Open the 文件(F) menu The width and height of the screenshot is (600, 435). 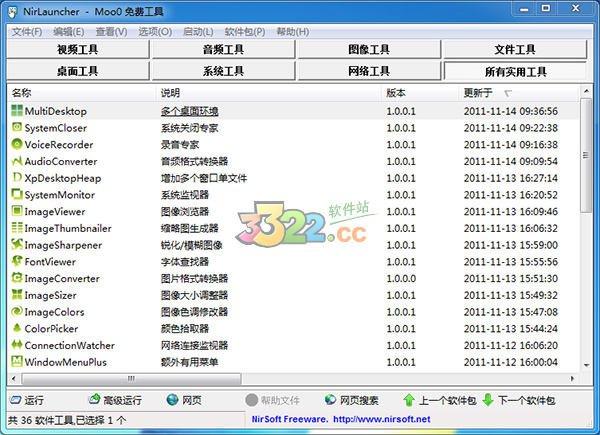coord(27,32)
